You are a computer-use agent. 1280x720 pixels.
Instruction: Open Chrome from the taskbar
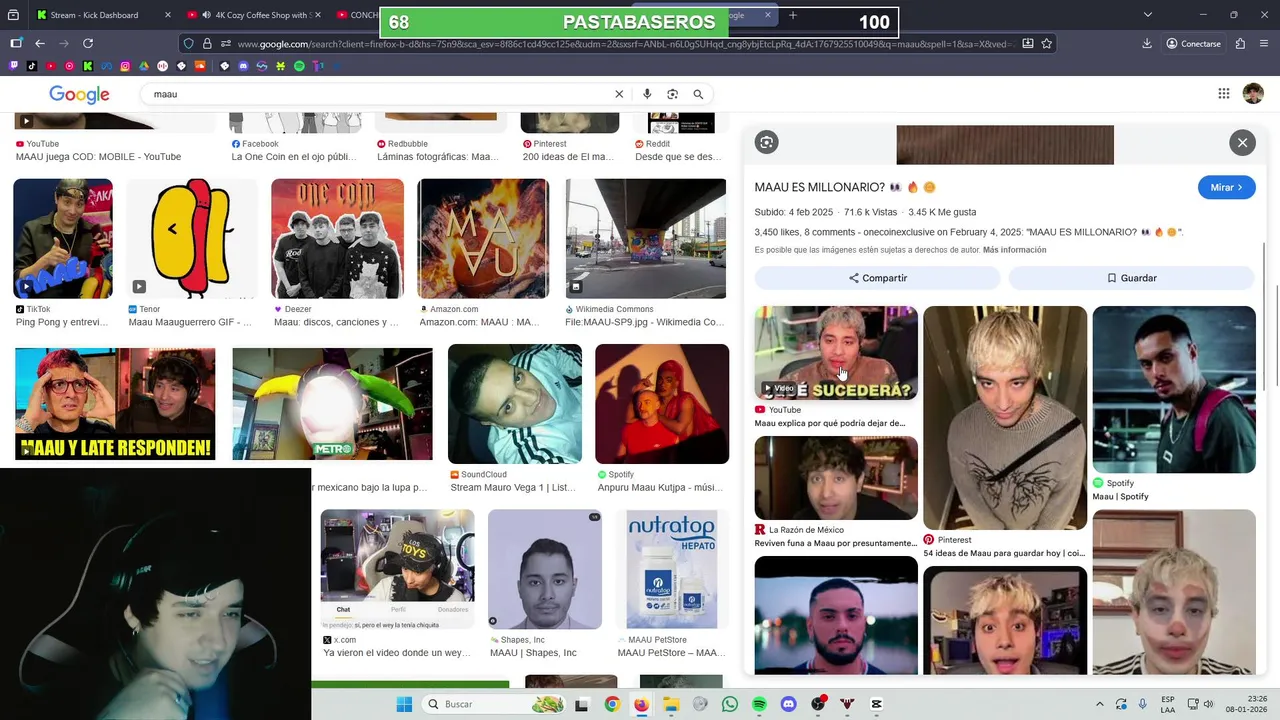(x=612, y=704)
